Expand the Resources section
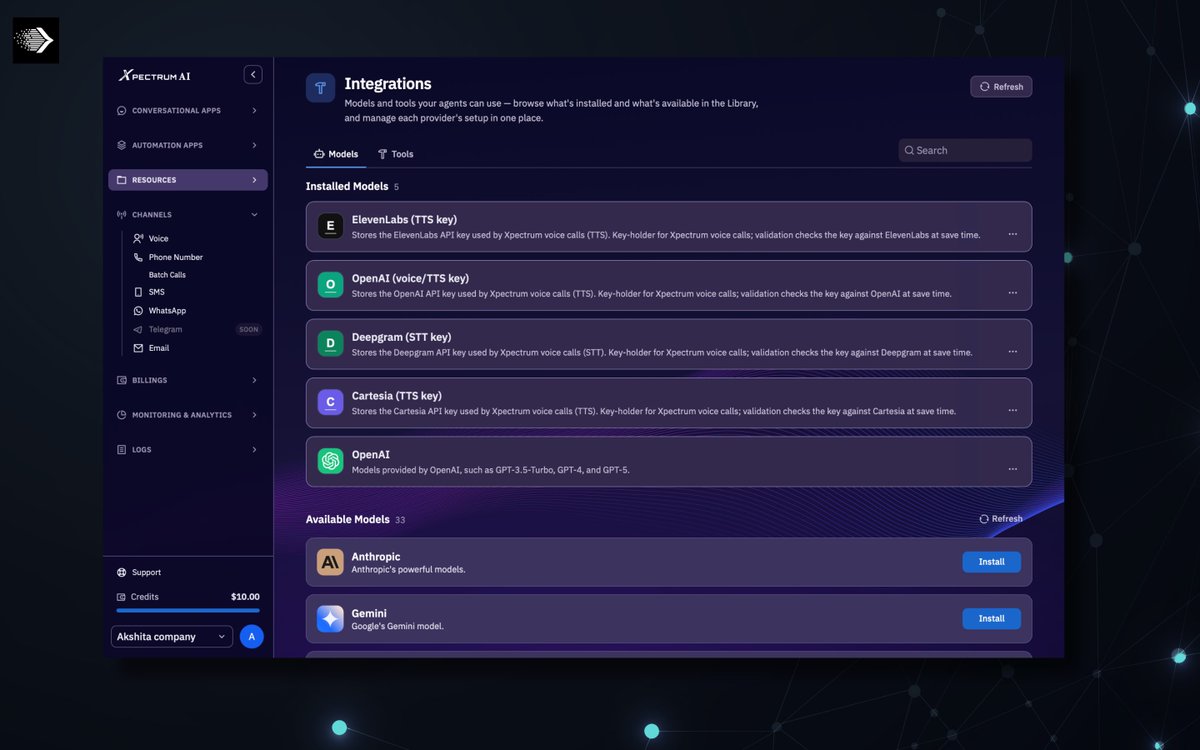The width and height of the screenshot is (1200, 750). 254,180
